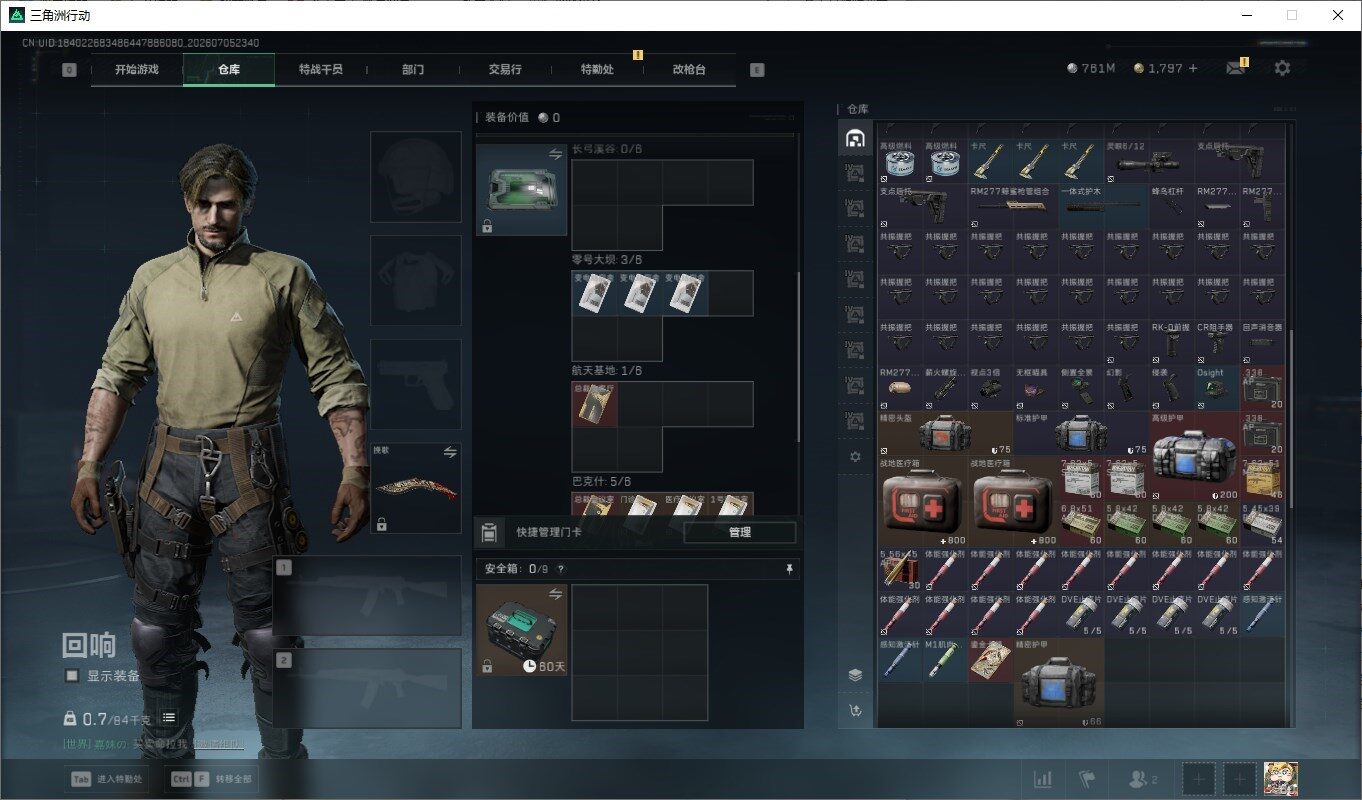Open the statistics bar chart icon

[1042, 779]
